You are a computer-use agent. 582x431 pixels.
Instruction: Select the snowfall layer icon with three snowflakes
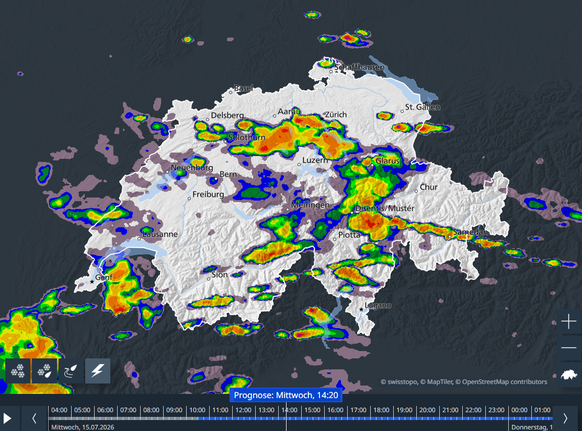[x=17, y=370]
